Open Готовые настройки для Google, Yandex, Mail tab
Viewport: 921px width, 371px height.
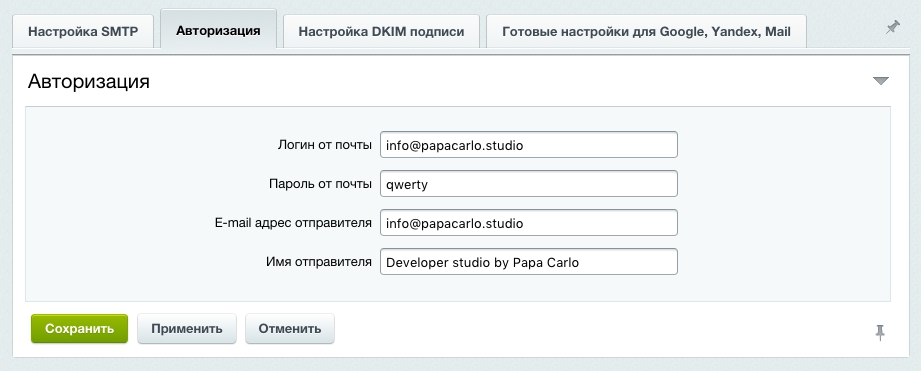pyautogui.click(x=646, y=32)
